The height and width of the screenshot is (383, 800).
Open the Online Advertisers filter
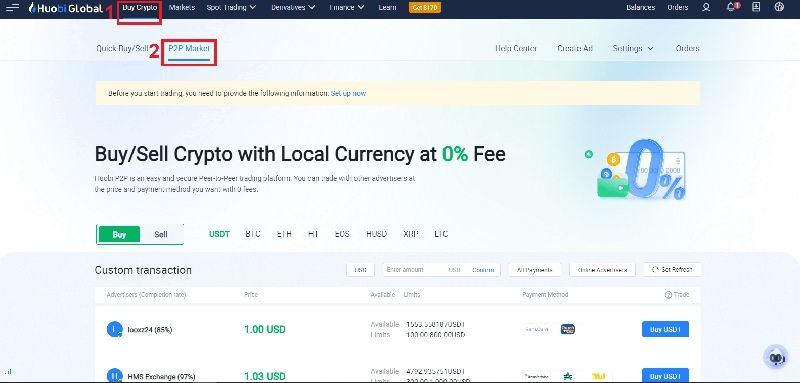coord(603,270)
